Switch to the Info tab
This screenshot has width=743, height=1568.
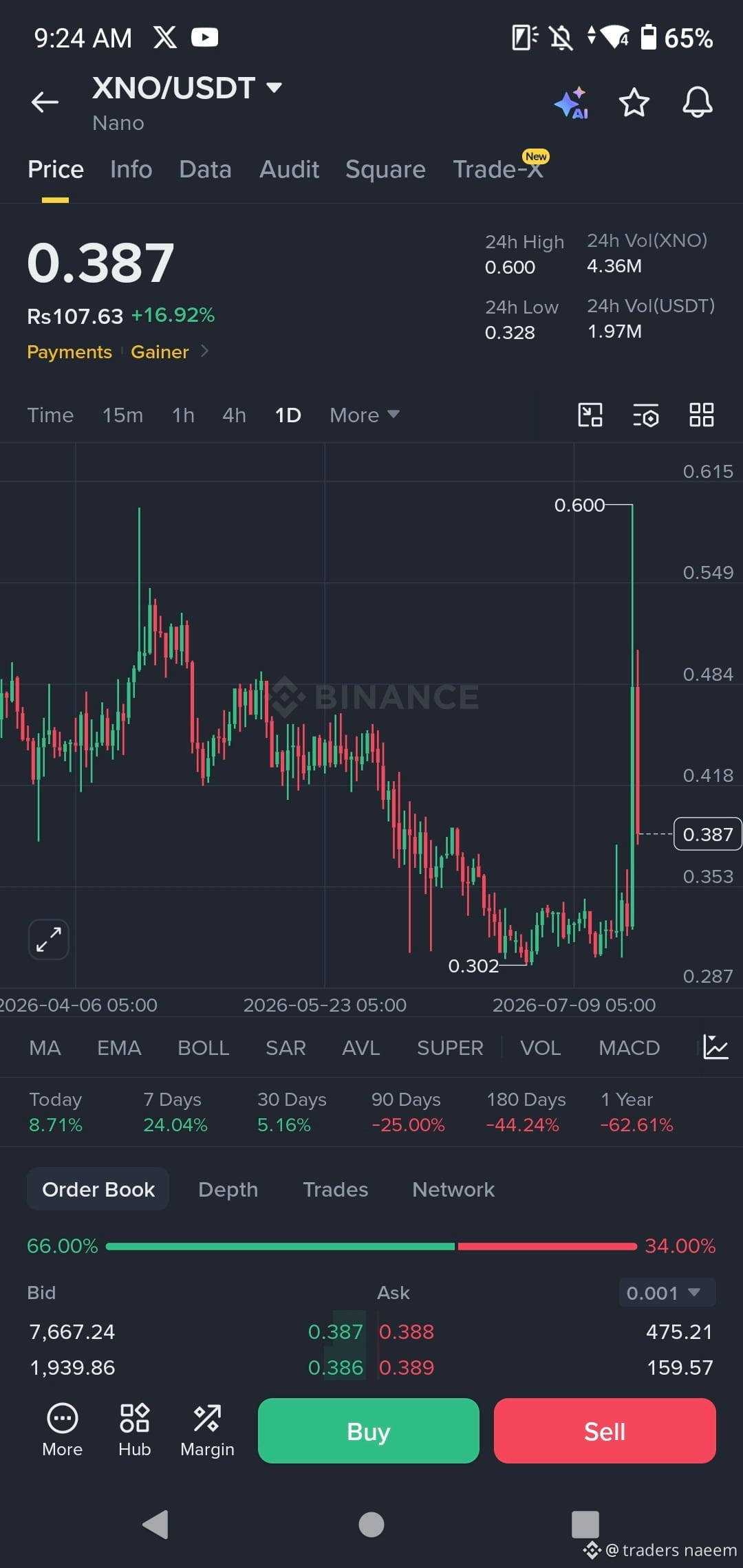click(131, 169)
